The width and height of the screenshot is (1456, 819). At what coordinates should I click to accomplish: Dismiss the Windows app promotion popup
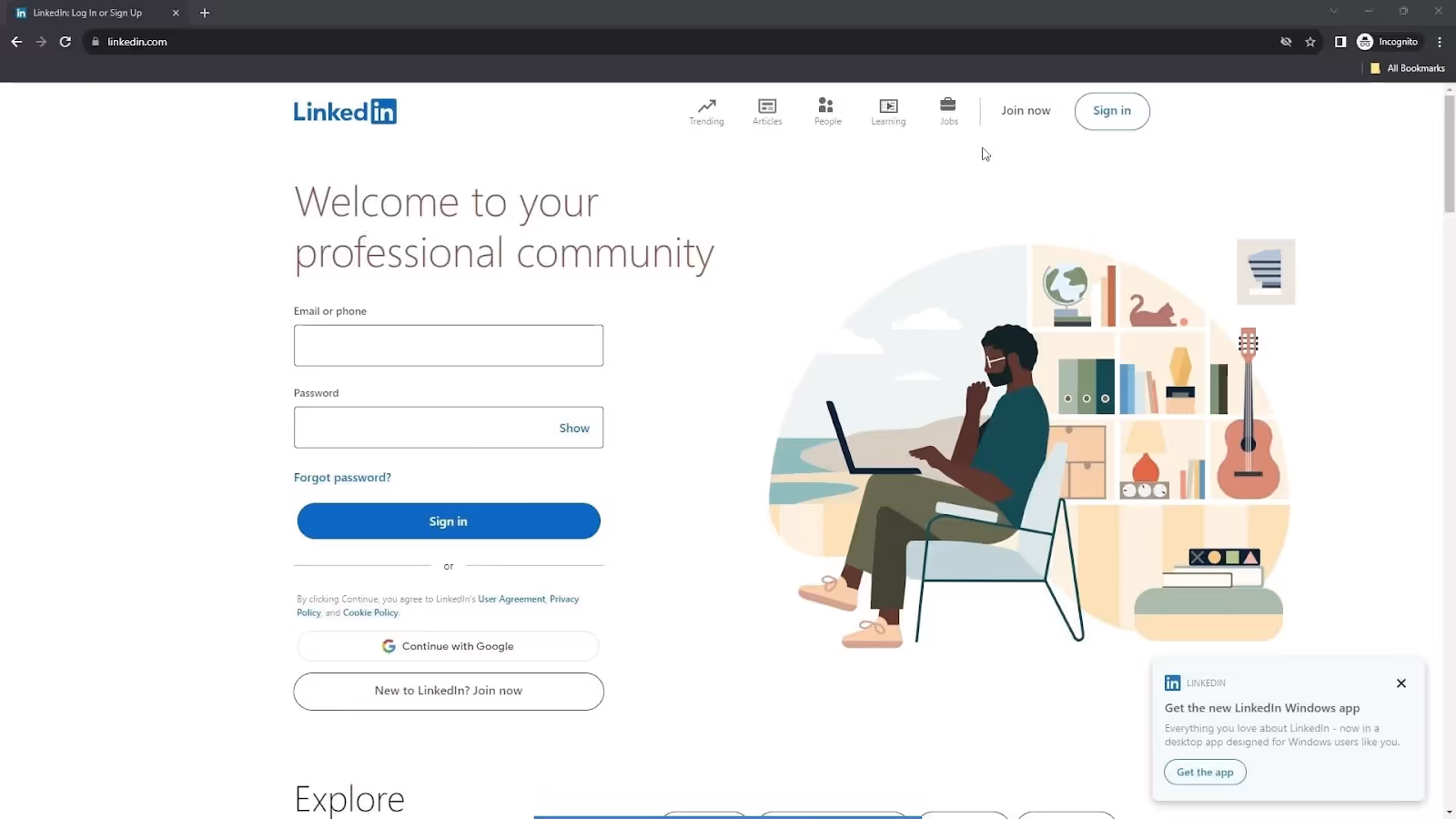1400,682
